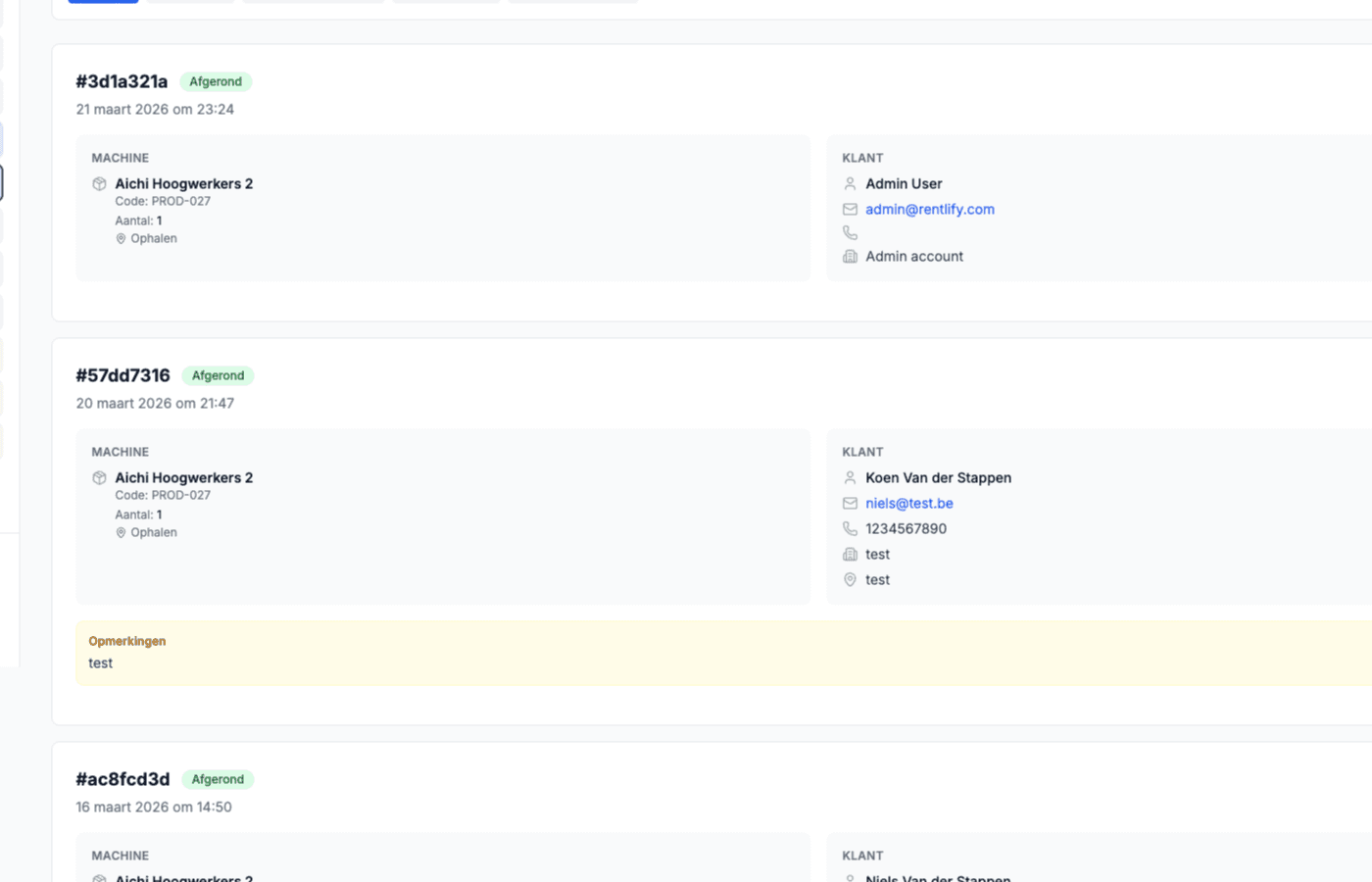Click the envelope icon beside niels@test.be
1372x882 pixels.
[850, 504]
